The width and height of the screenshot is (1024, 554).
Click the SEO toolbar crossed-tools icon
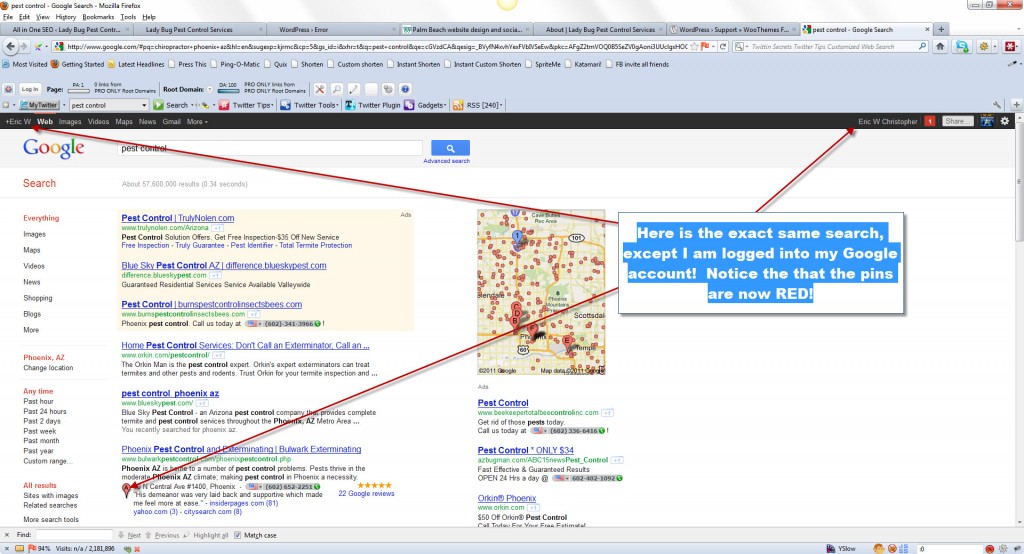(319, 89)
